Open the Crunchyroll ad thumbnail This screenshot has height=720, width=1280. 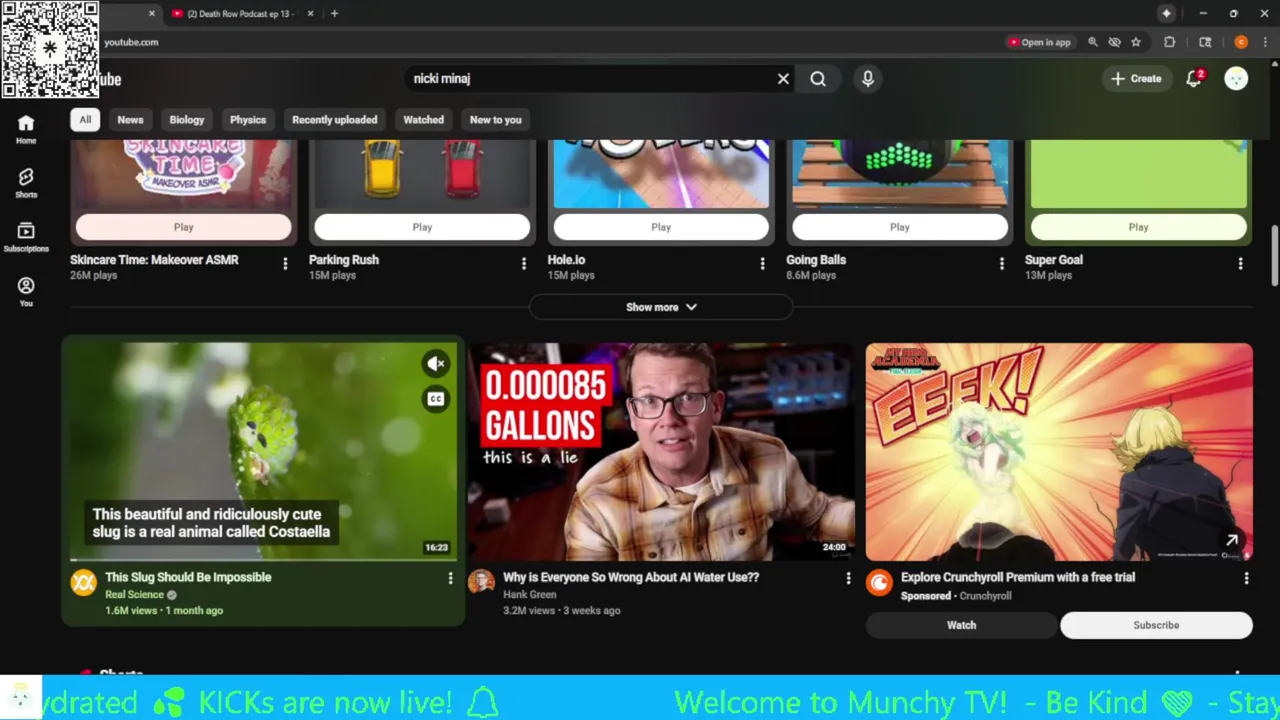[x=1059, y=452]
